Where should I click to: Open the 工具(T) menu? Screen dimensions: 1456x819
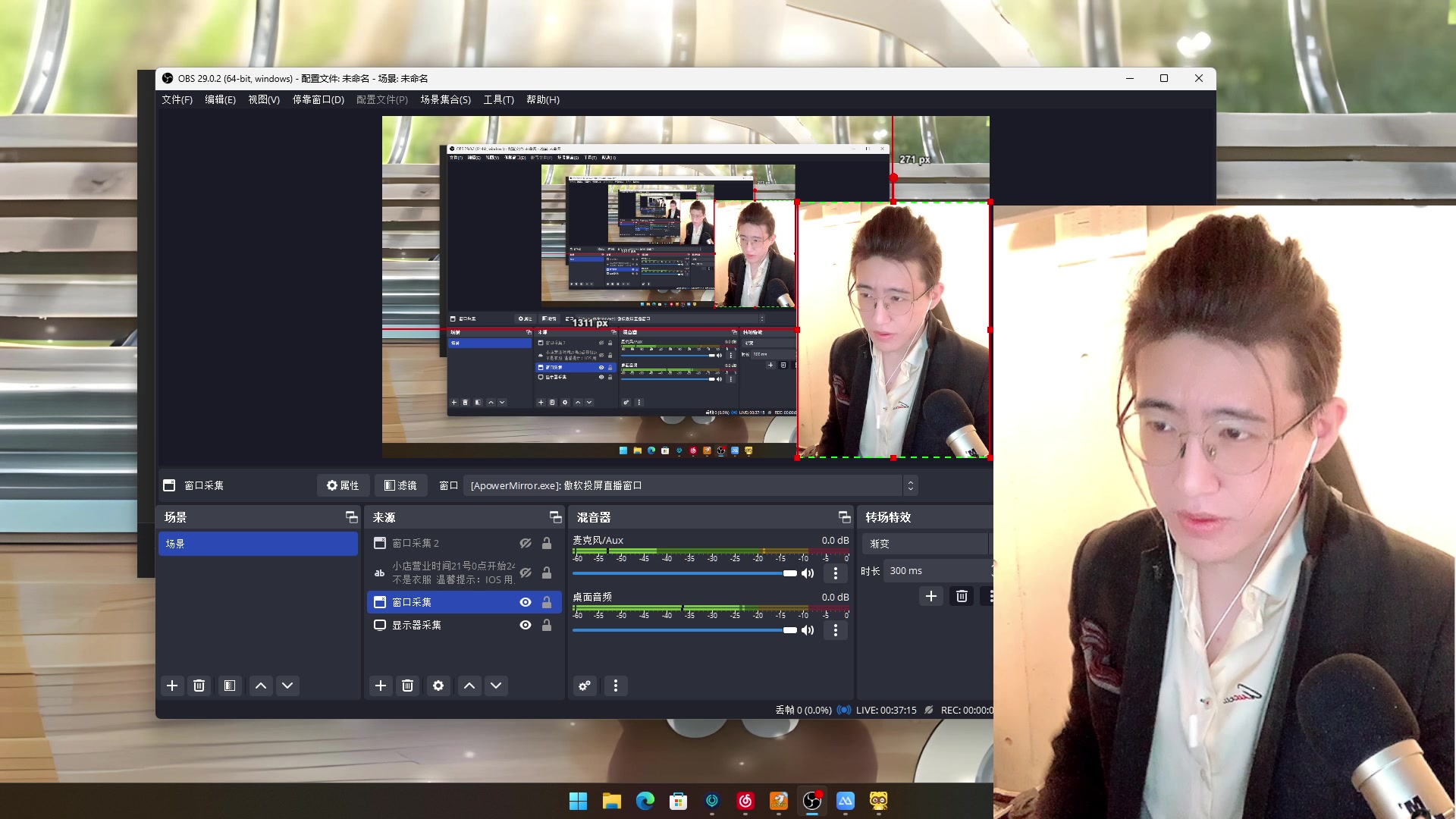(498, 99)
